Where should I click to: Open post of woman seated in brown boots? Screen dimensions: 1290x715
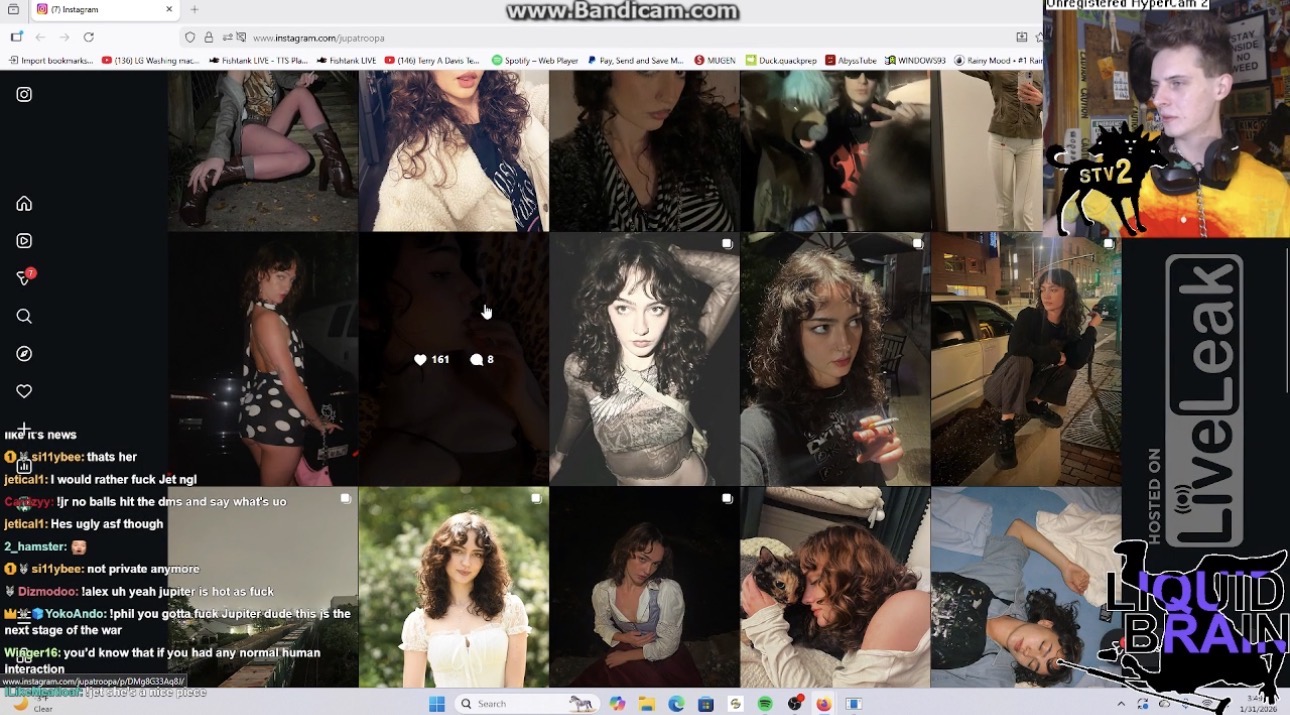point(263,150)
